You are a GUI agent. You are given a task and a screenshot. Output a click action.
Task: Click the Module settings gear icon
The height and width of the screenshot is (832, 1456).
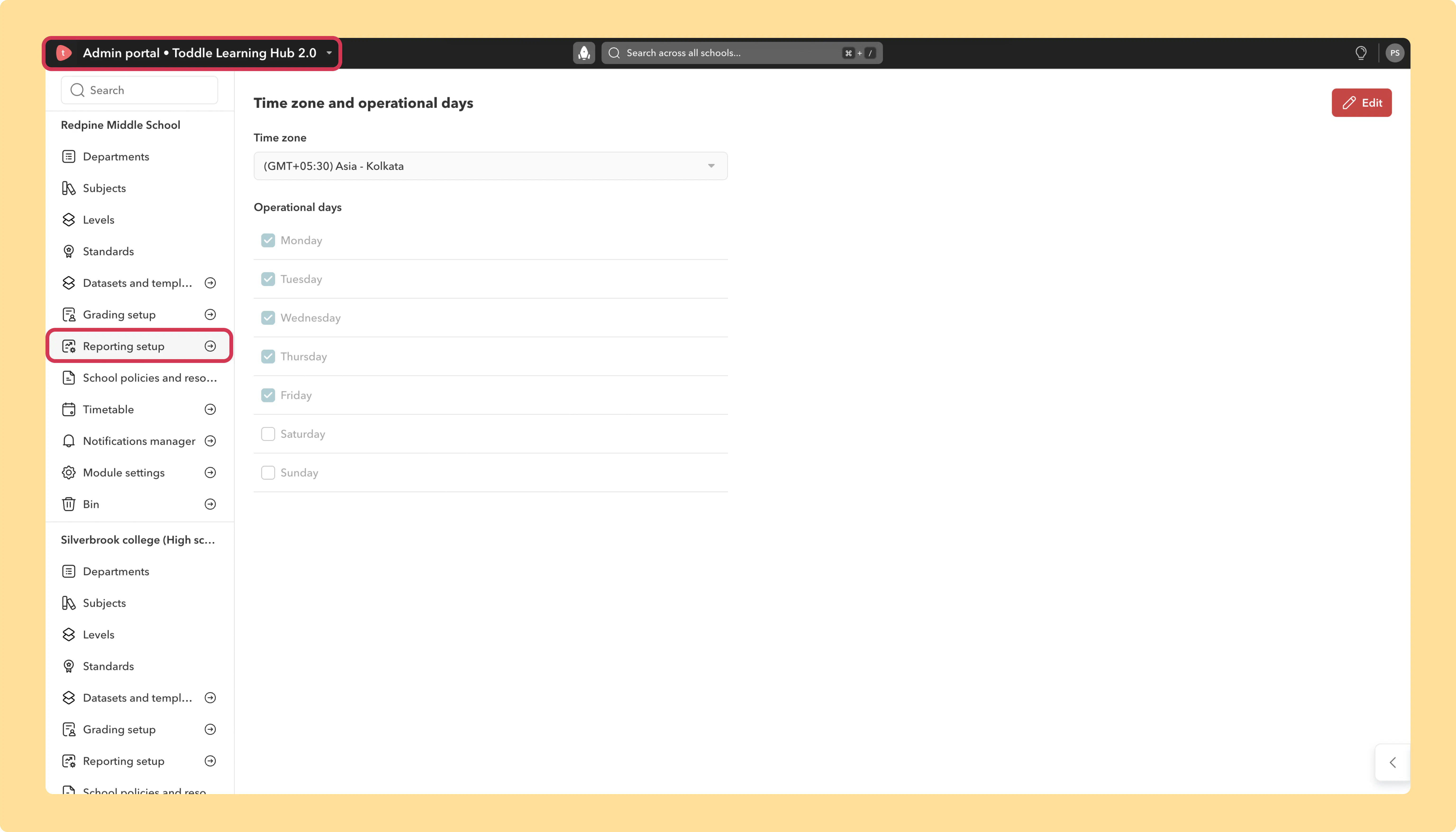68,473
